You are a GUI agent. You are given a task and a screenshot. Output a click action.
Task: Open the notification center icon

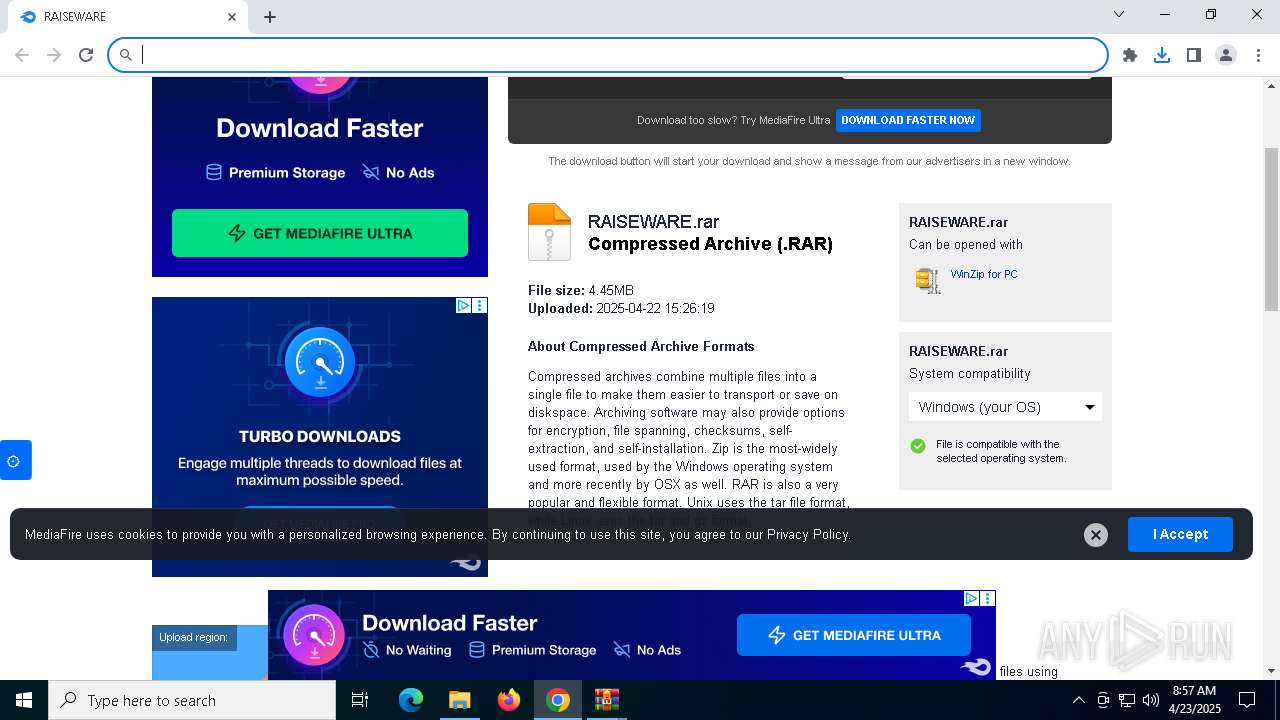pyautogui.click(x=1247, y=700)
